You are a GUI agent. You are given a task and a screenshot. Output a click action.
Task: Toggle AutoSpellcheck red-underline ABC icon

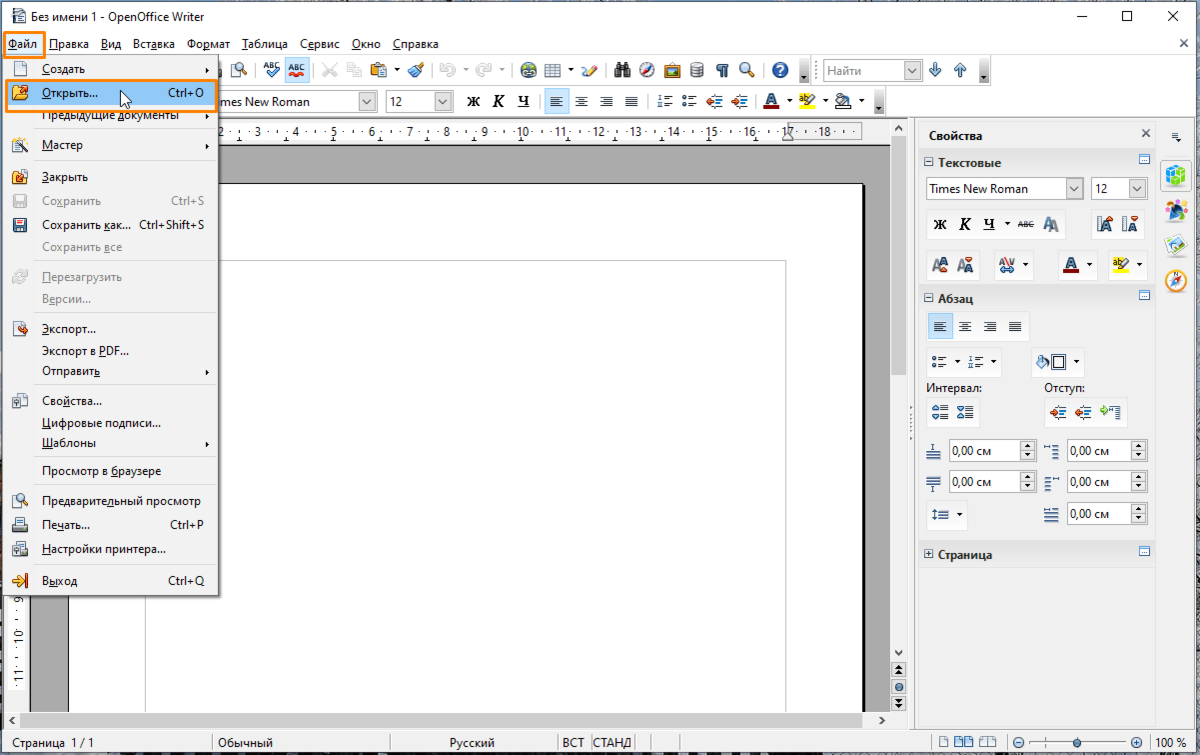click(297, 70)
